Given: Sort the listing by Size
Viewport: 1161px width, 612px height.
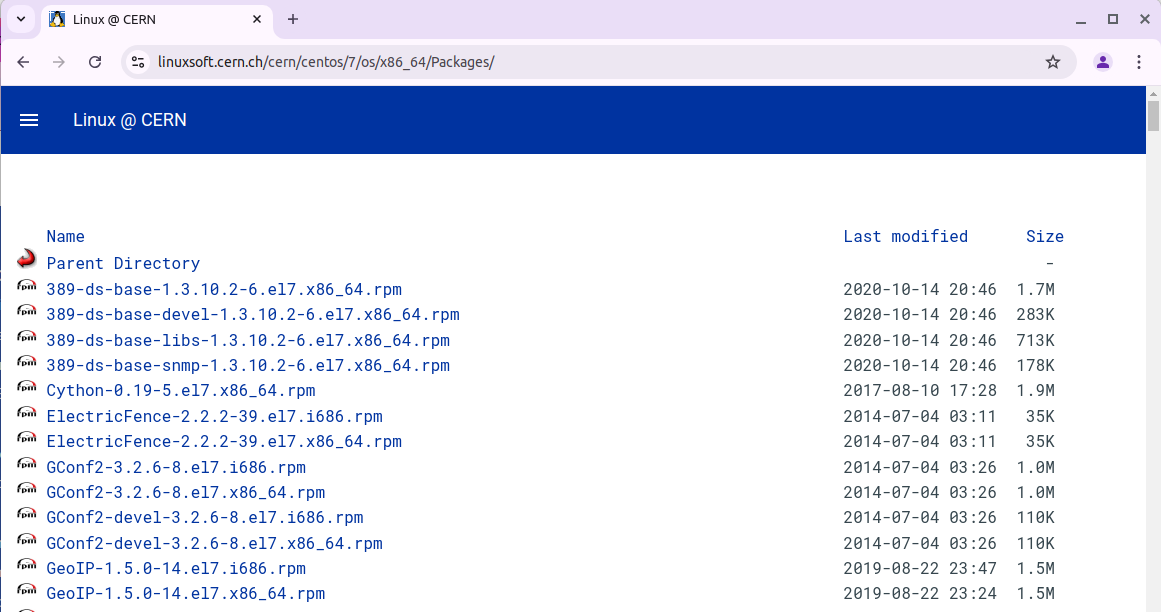Looking at the screenshot, I should point(1045,236).
